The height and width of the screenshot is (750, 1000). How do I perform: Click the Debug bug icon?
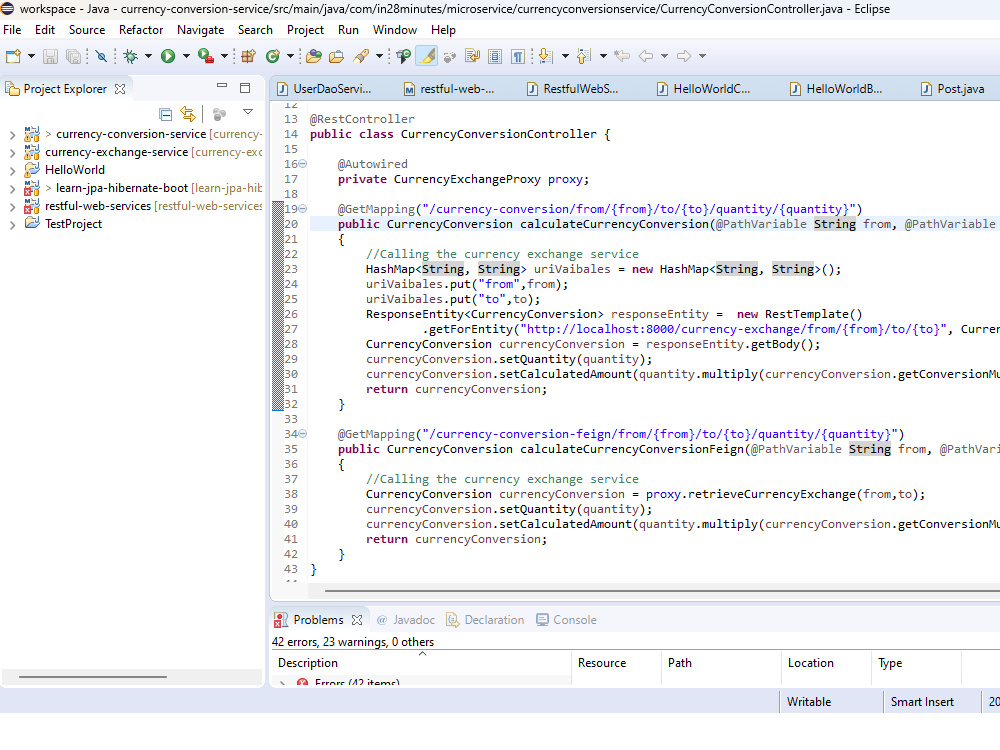tap(130, 56)
